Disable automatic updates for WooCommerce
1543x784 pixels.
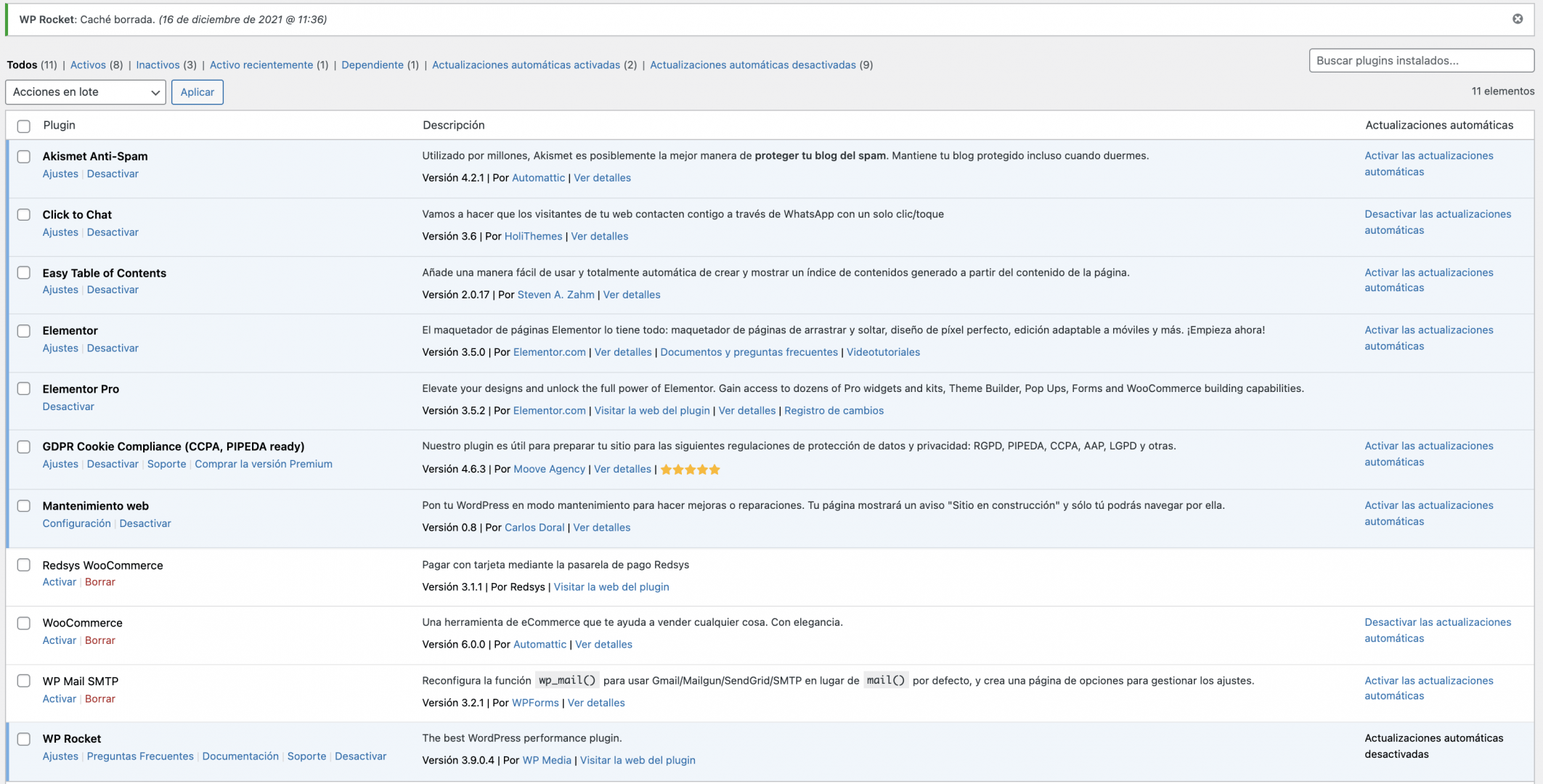pos(1438,631)
